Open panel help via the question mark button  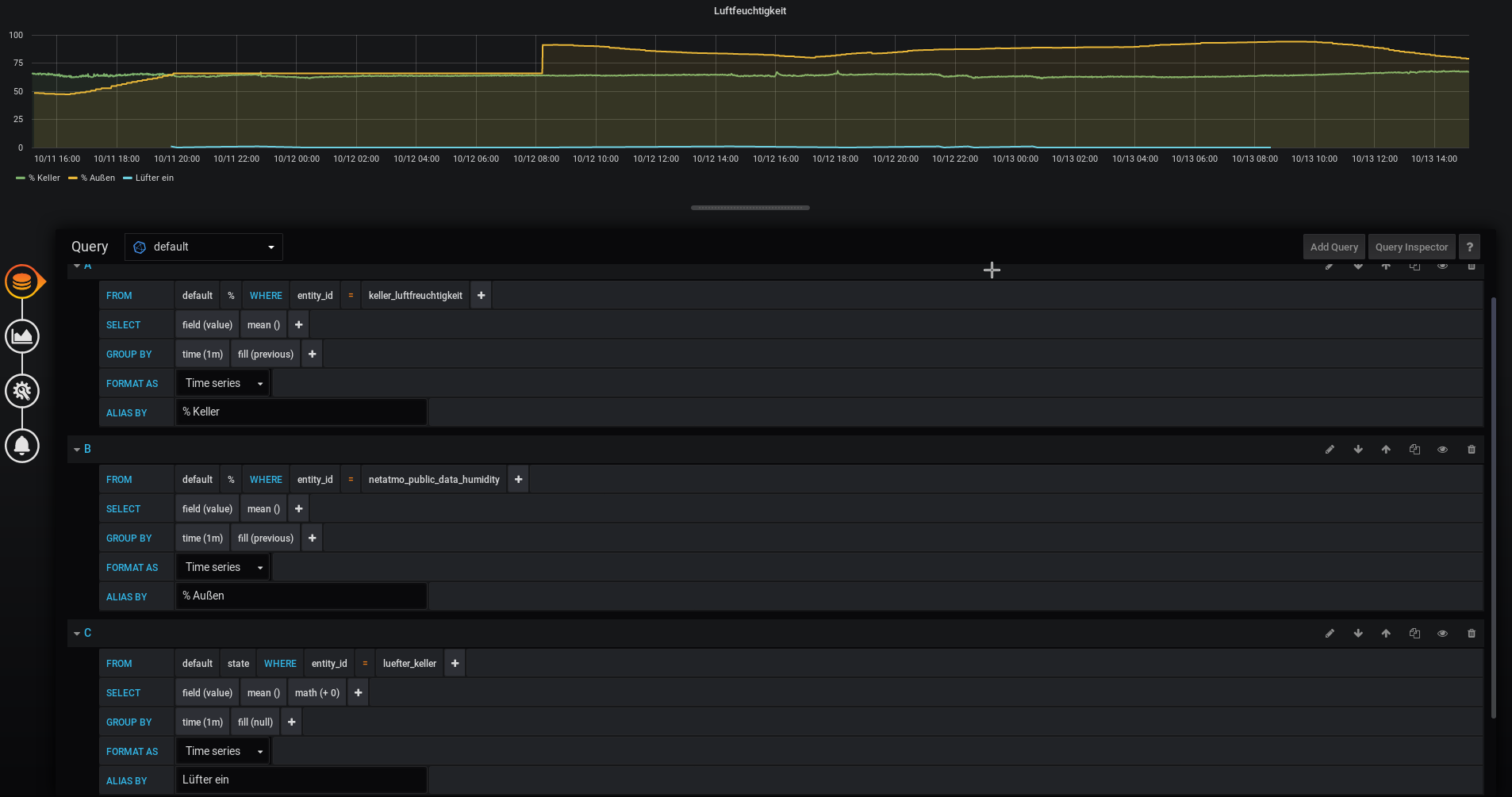[x=1469, y=247]
